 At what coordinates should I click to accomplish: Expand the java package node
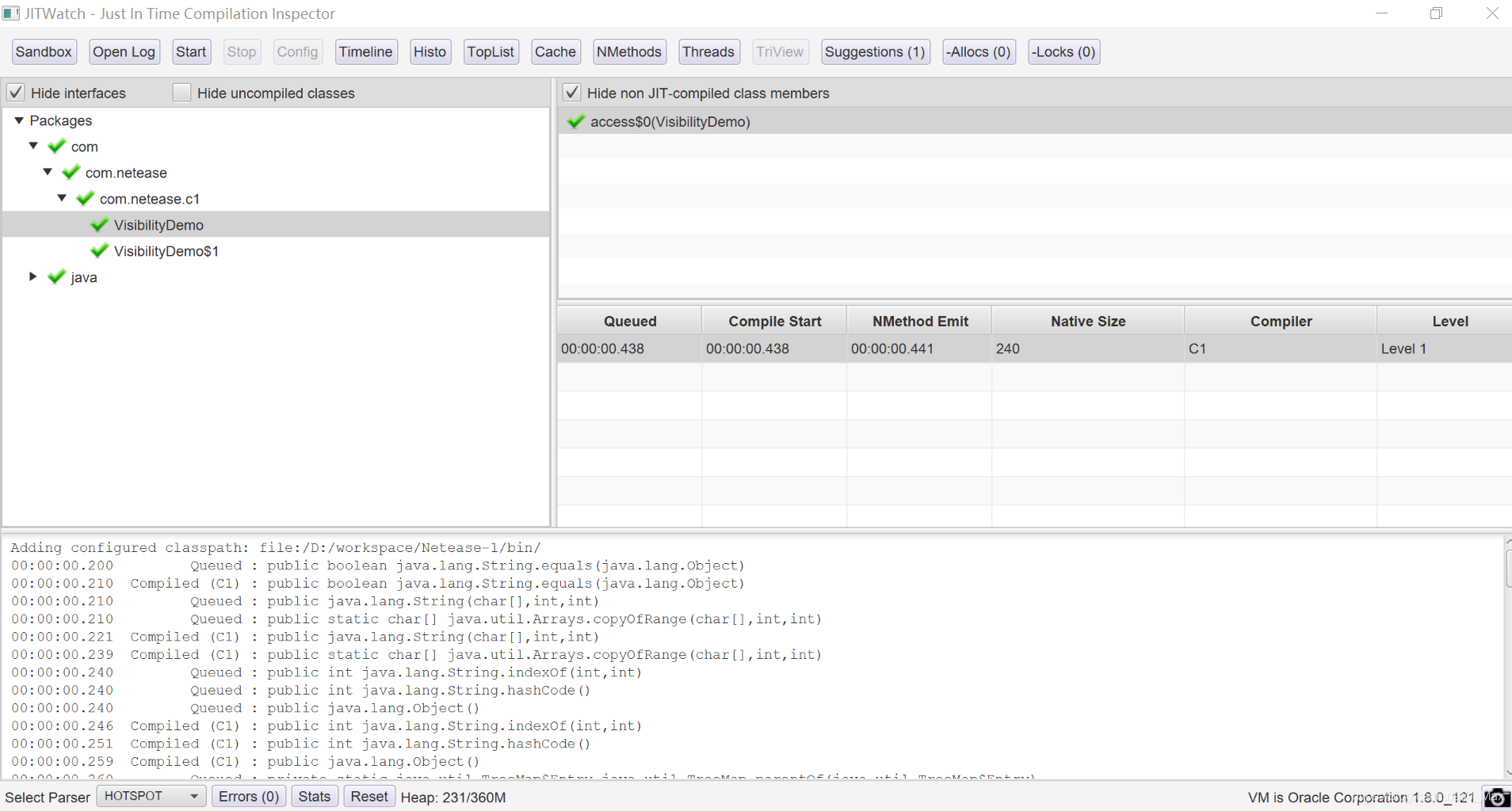(x=33, y=276)
